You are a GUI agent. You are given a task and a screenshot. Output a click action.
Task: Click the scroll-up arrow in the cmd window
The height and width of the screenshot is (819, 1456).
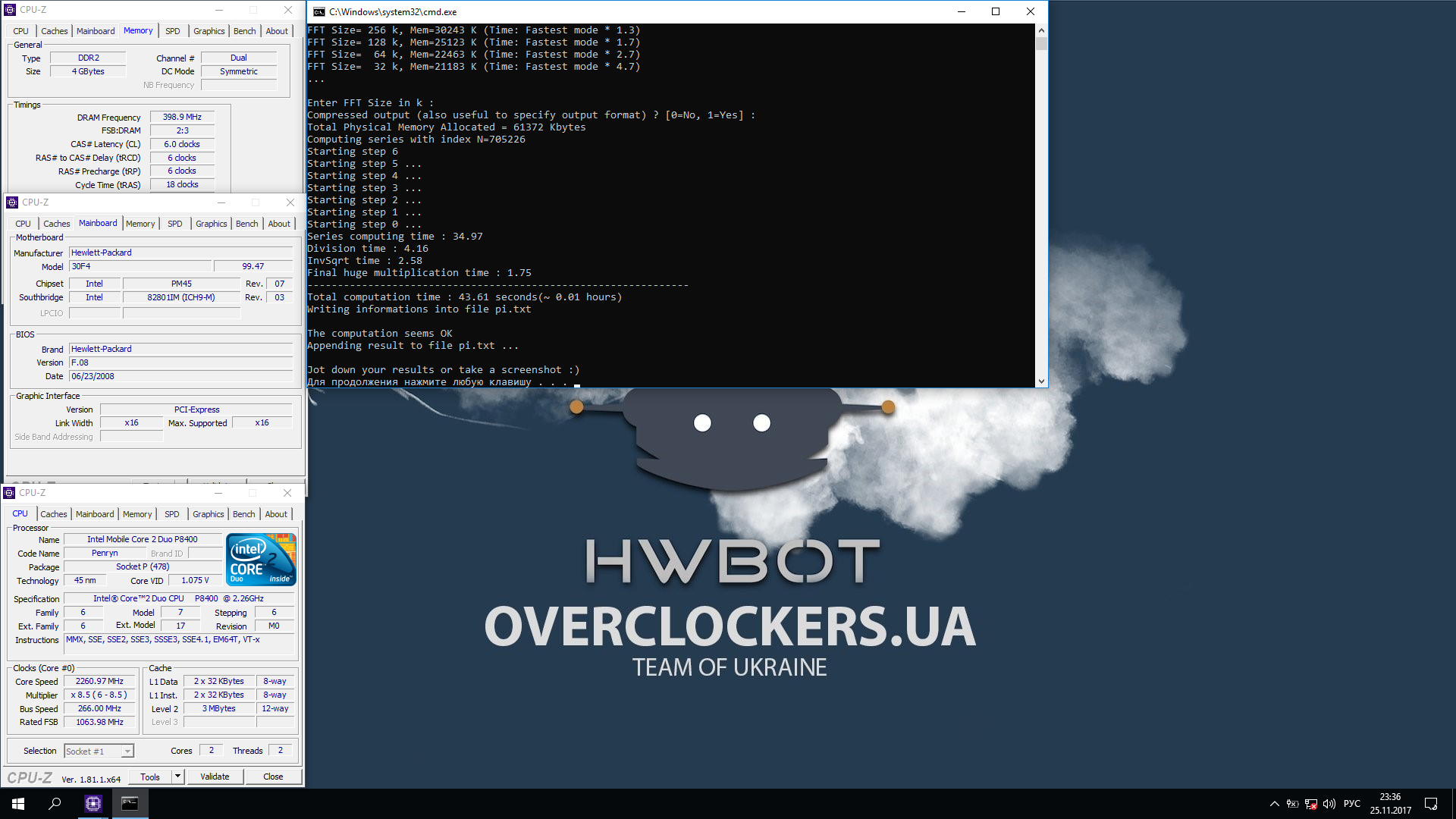(x=1041, y=30)
